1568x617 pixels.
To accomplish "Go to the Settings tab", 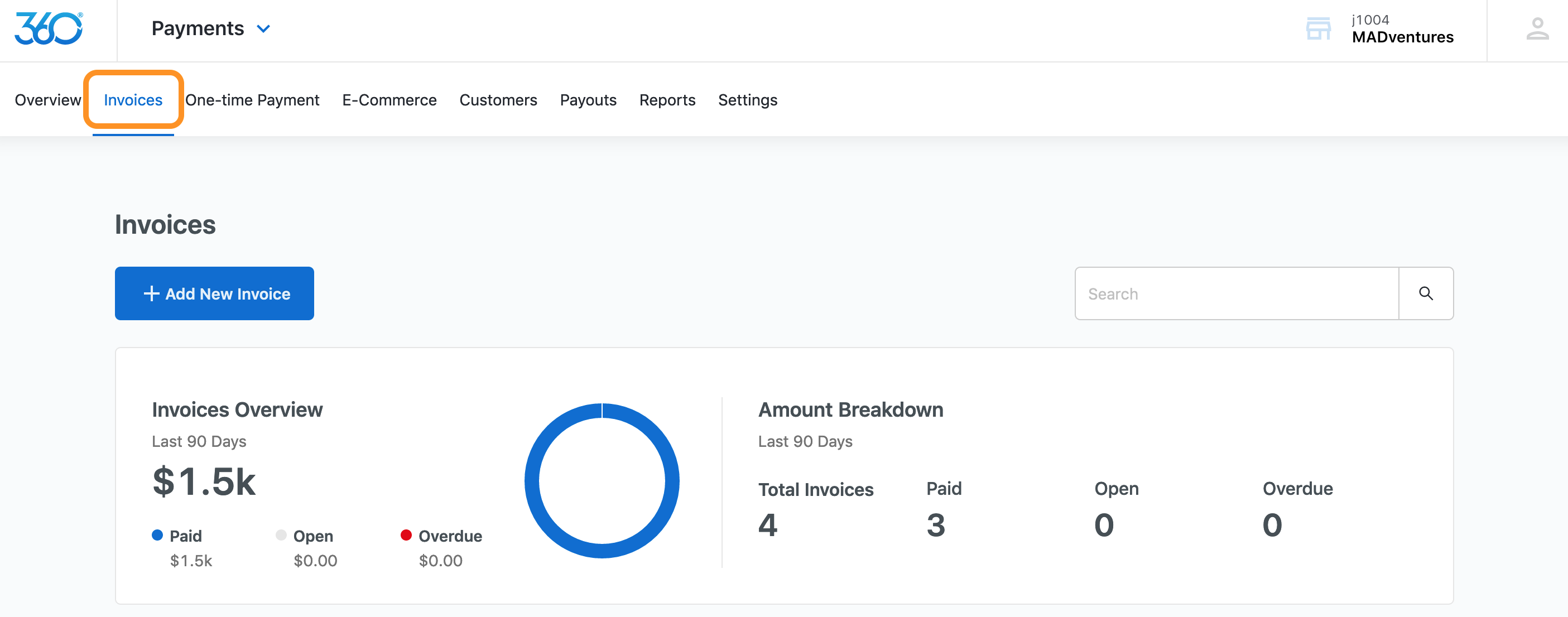I will coord(748,100).
